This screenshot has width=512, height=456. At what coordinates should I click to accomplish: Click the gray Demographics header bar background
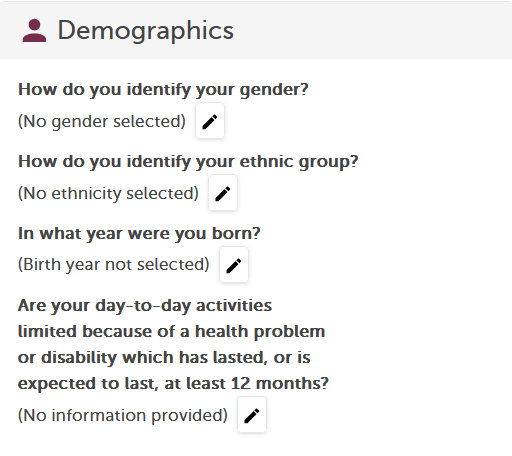pos(367,31)
